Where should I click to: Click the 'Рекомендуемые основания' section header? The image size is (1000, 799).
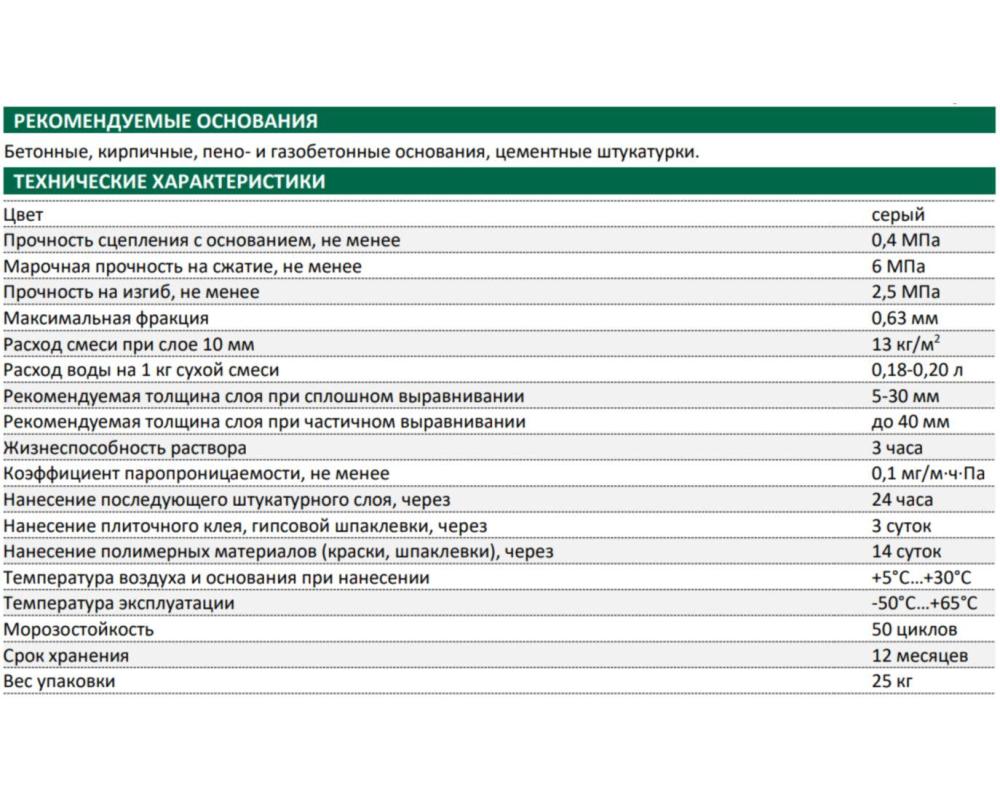(162, 122)
